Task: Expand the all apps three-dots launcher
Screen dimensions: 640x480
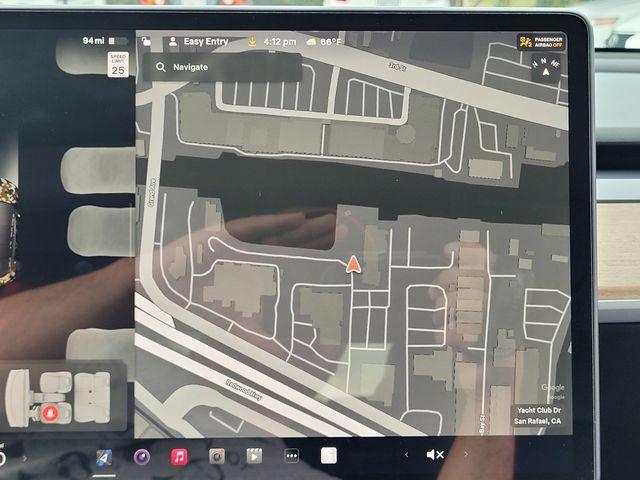Action: [x=291, y=456]
